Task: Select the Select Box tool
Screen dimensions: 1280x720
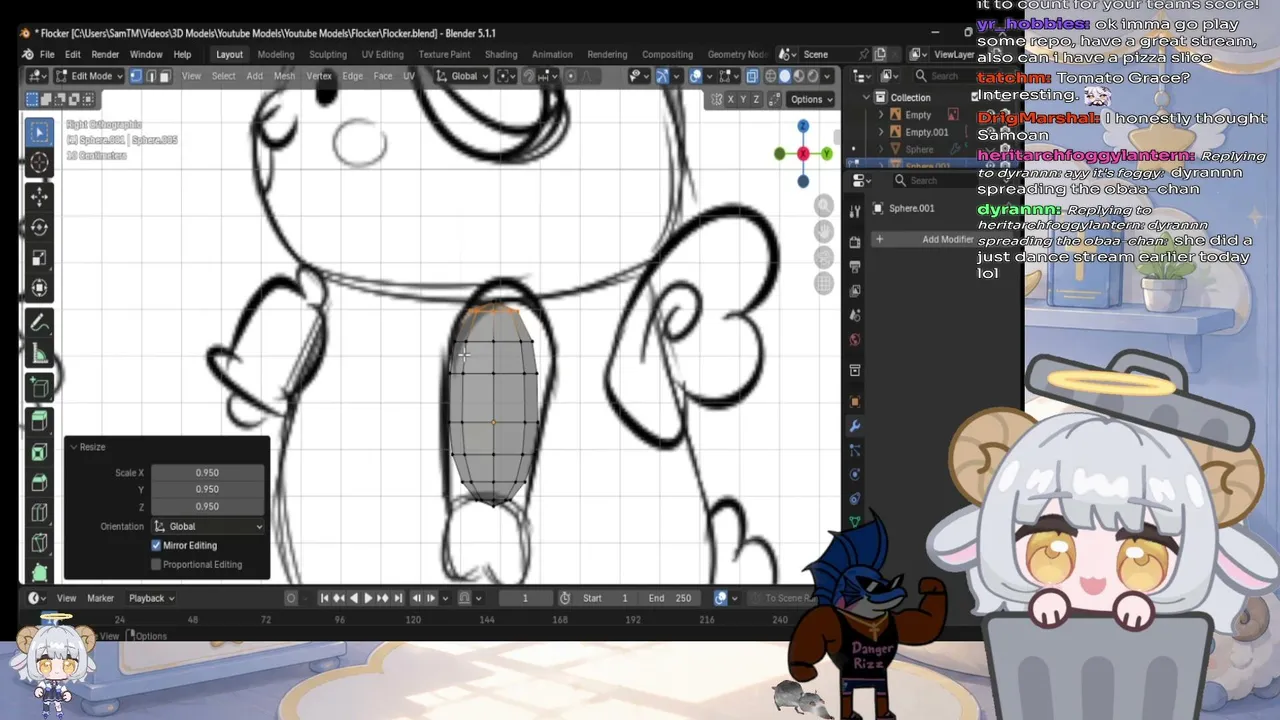Action: click(x=39, y=132)
